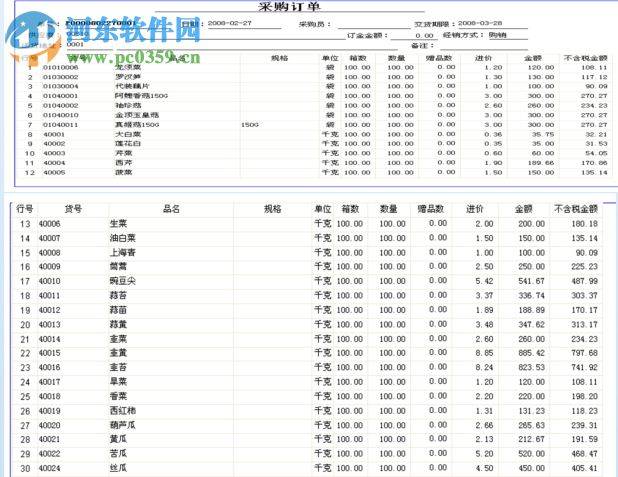Click the 韭黄 product name
Screen dimensions: 618x477
(x=118, y=353)
